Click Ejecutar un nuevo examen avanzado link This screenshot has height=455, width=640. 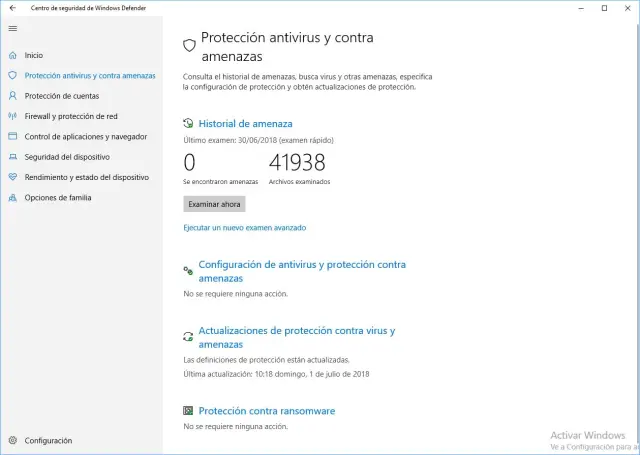(244, 228)
